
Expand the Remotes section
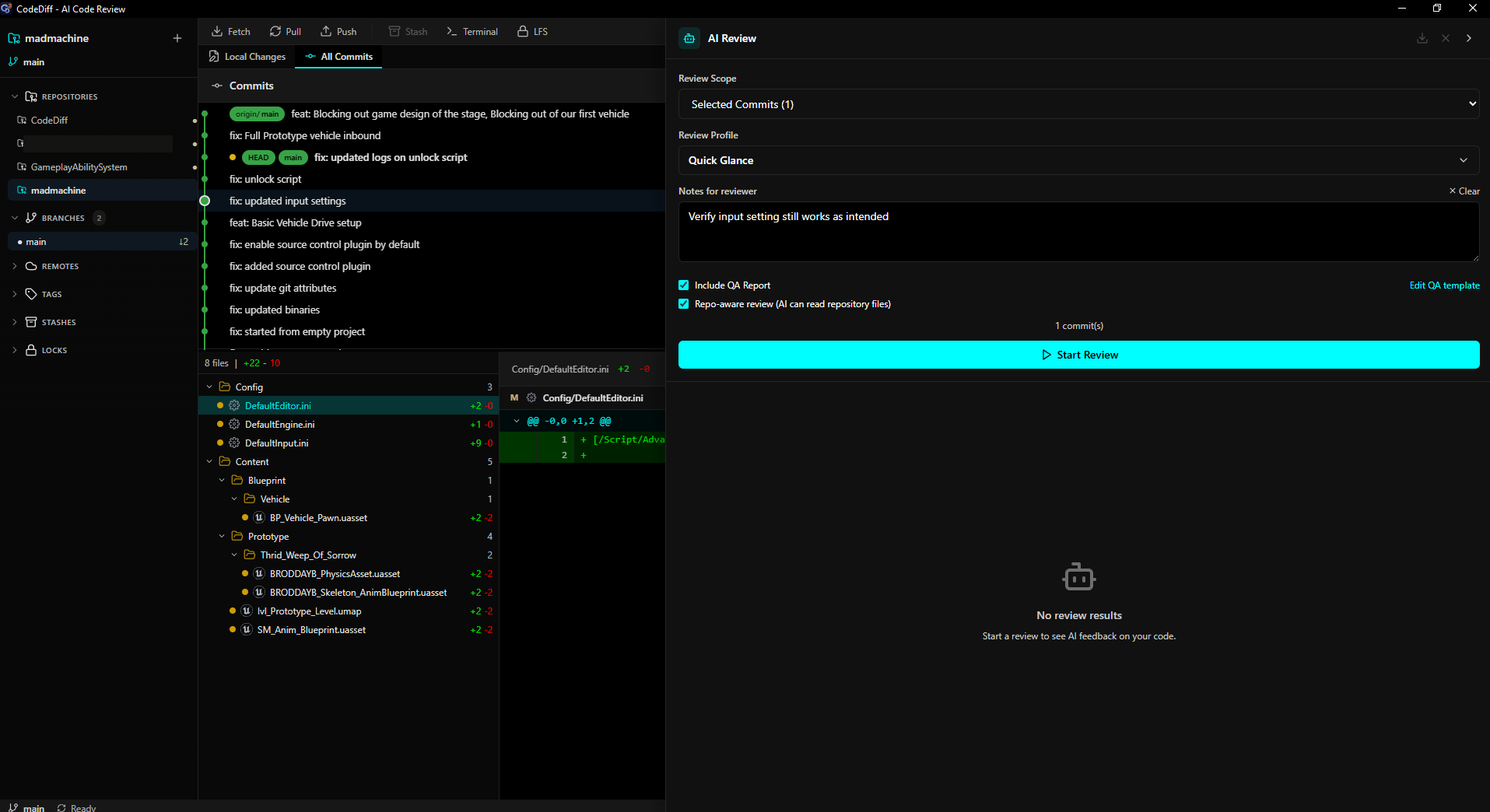[15, 266]
